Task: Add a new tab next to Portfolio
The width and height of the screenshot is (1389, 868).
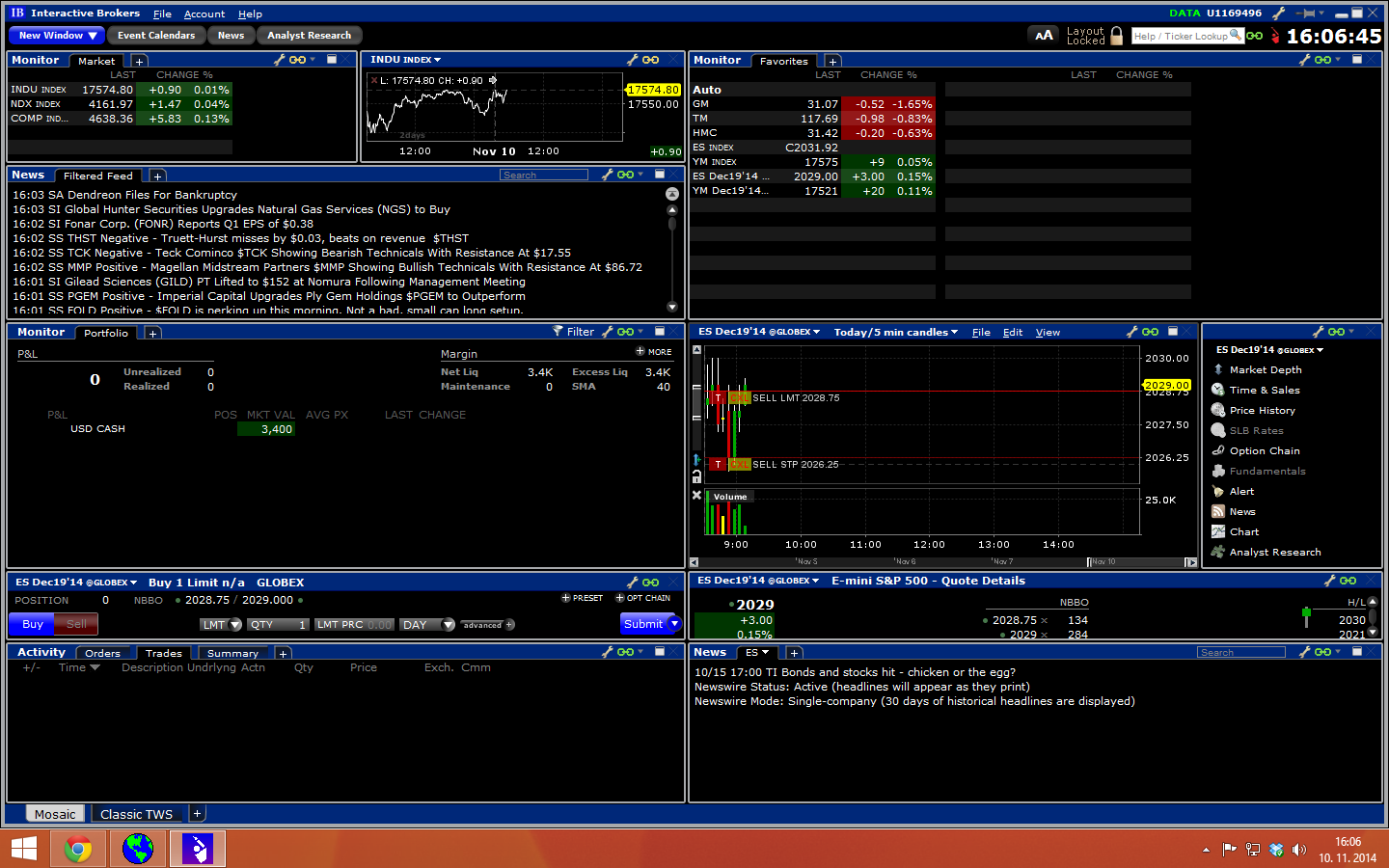Action: [152, 334]
